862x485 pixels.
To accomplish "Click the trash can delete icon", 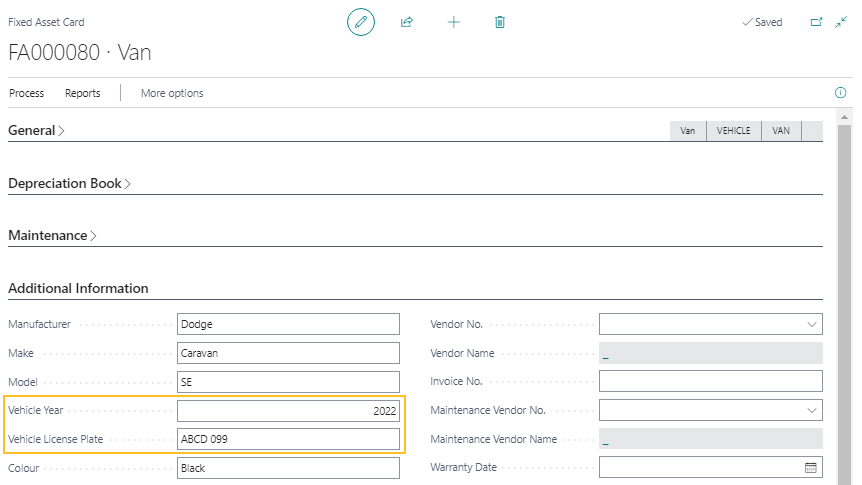I will point(500,22).
